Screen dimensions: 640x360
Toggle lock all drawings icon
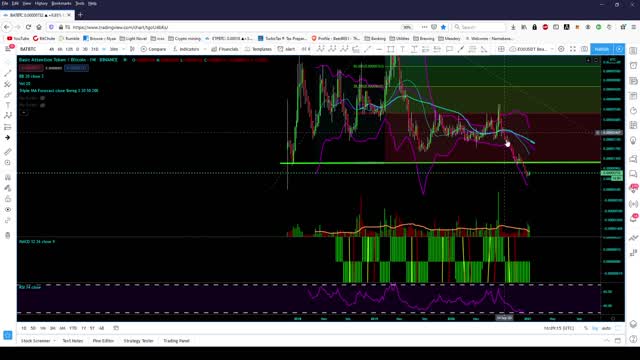pyautogui.click(x=8, y=199)
